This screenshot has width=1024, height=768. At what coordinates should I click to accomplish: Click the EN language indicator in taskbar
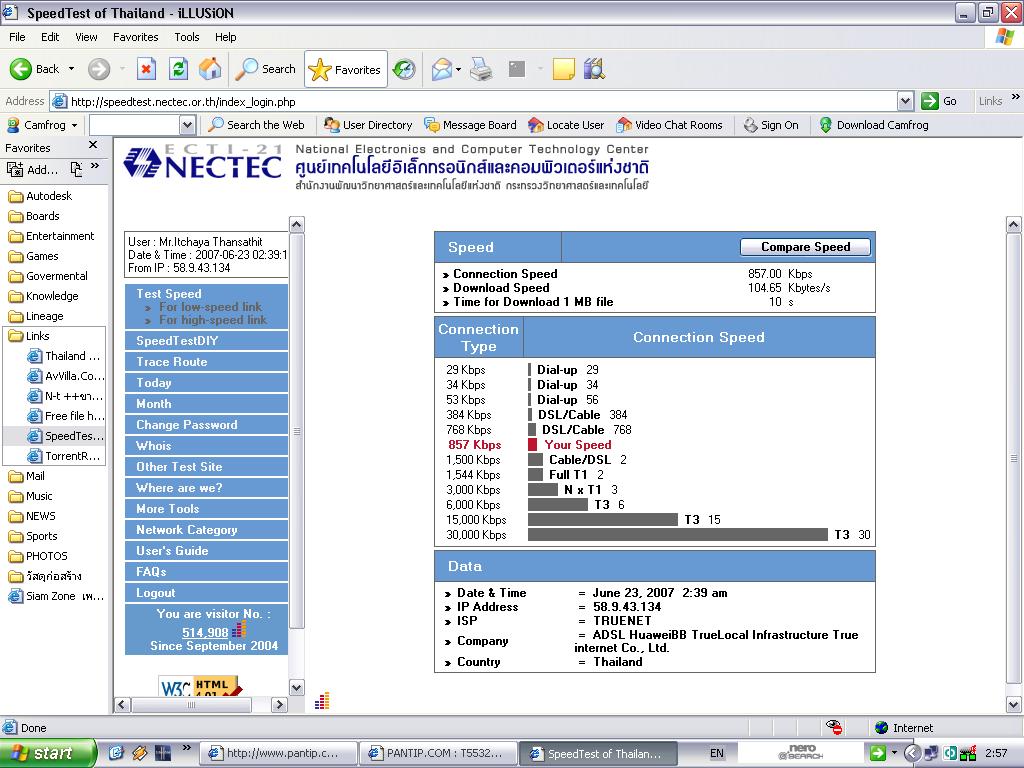click(x=716, y=753)
